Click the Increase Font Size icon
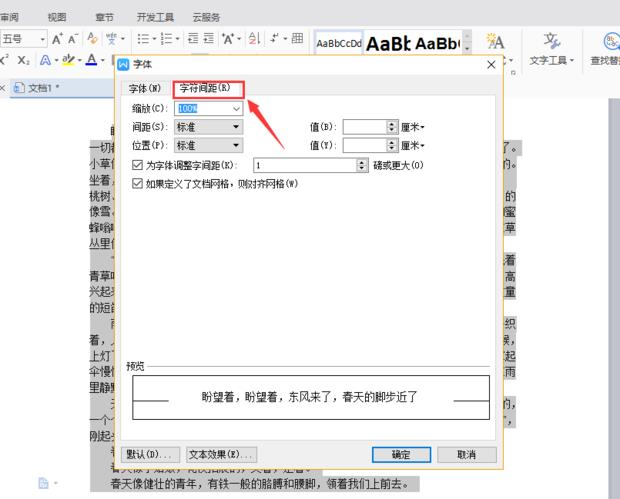This screenshot has height=499, width=620. (x=57, y=39)
